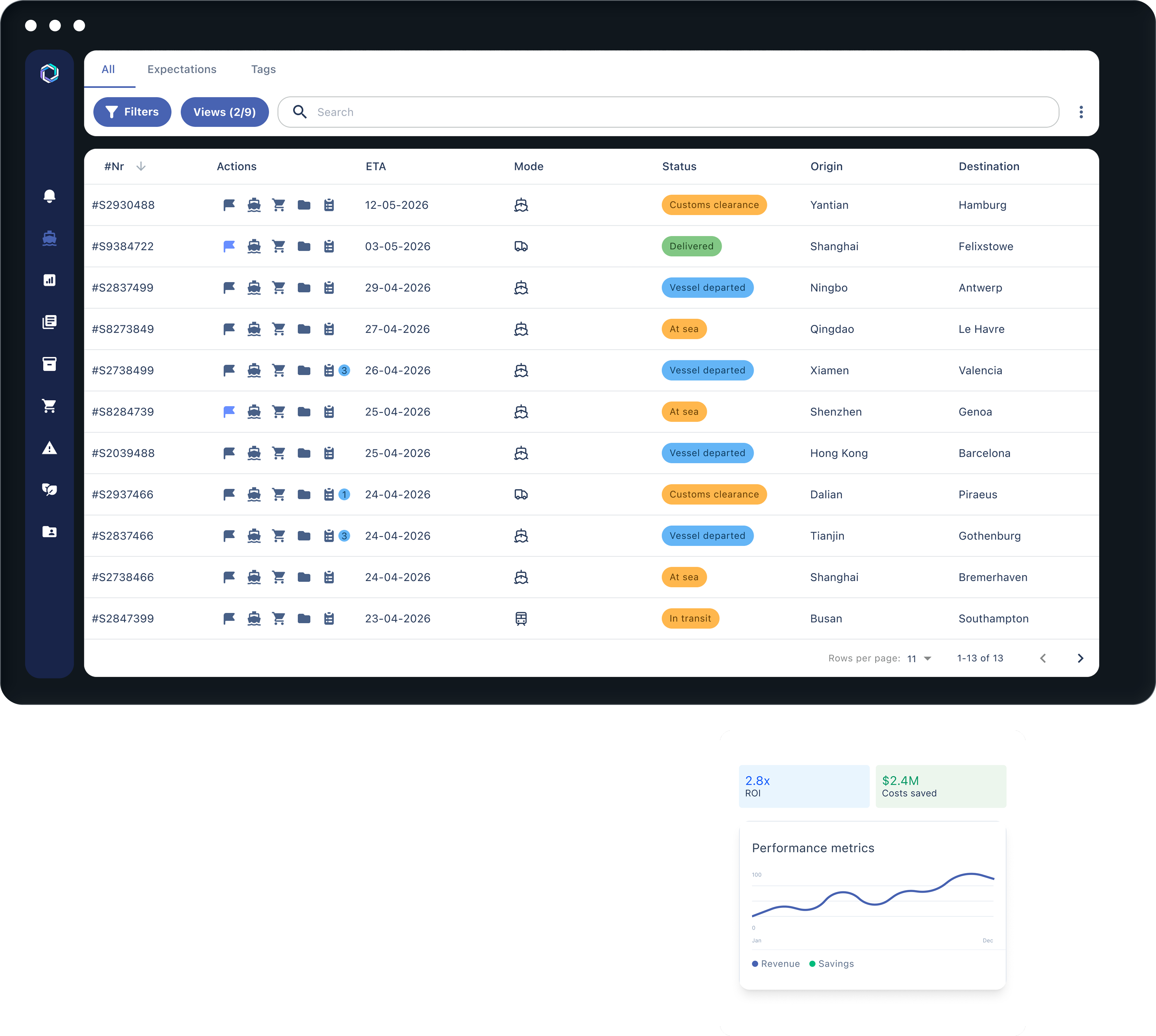The image size is (1156, 1036).
Task: Open the sustainability leaf icon in sidebar
Action: (50, 489)
